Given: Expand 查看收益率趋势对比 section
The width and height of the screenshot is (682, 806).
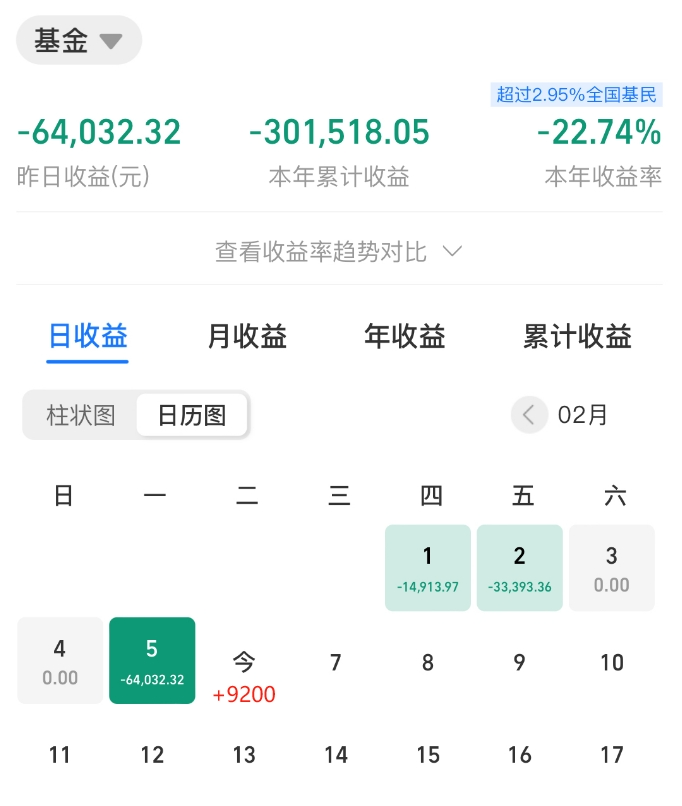Looking at the screenshot, I should [339, 252].
